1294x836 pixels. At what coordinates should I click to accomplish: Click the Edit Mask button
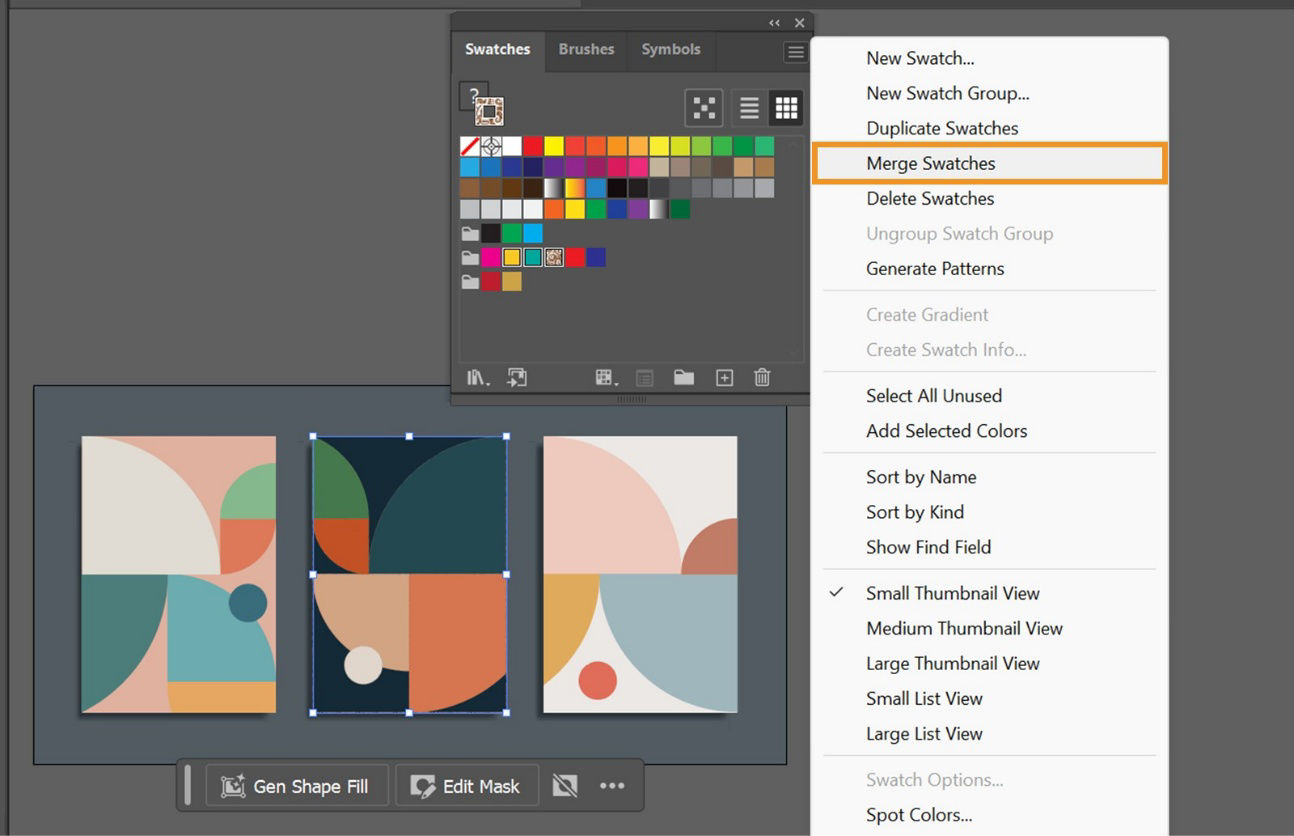point(466,786)
